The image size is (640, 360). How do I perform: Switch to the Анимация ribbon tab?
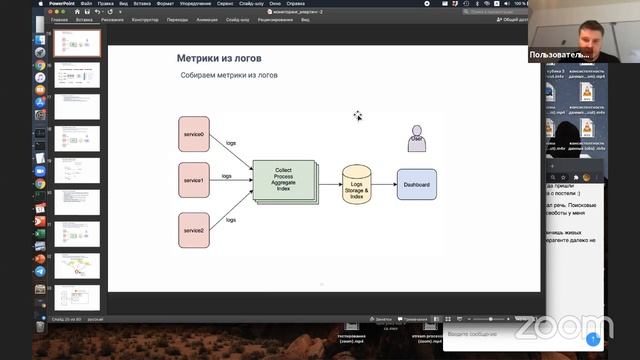tap(207, 20)
